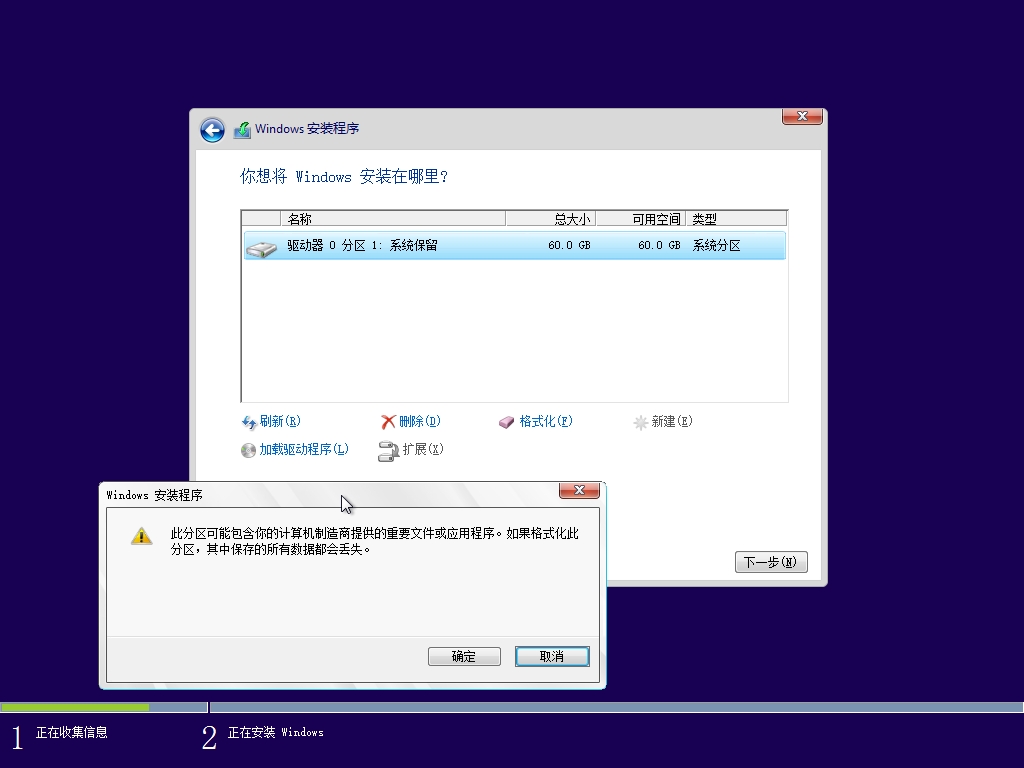Click the 加载驱动程序(L) link
Viewport: 1024px width, 768px height.
tap(304, 449)
